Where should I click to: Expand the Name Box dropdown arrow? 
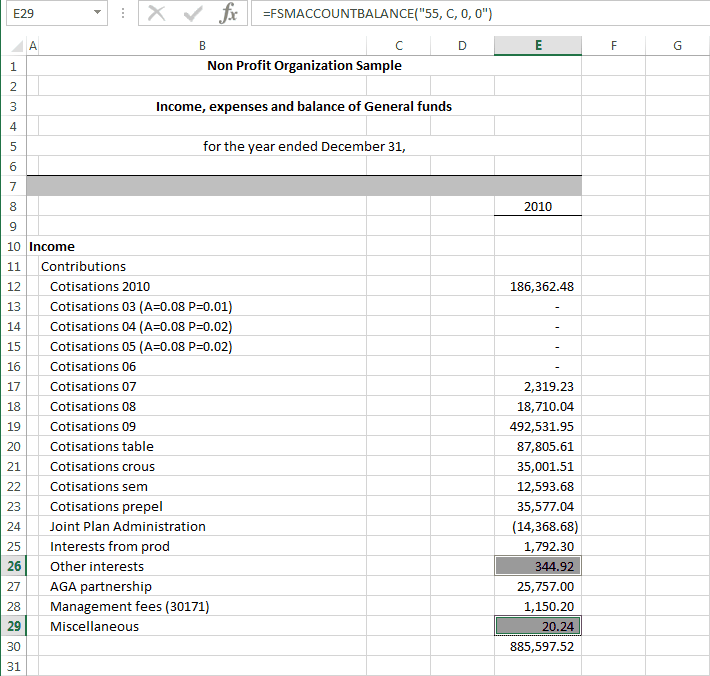pyautogui.click(x=97, y=13)
